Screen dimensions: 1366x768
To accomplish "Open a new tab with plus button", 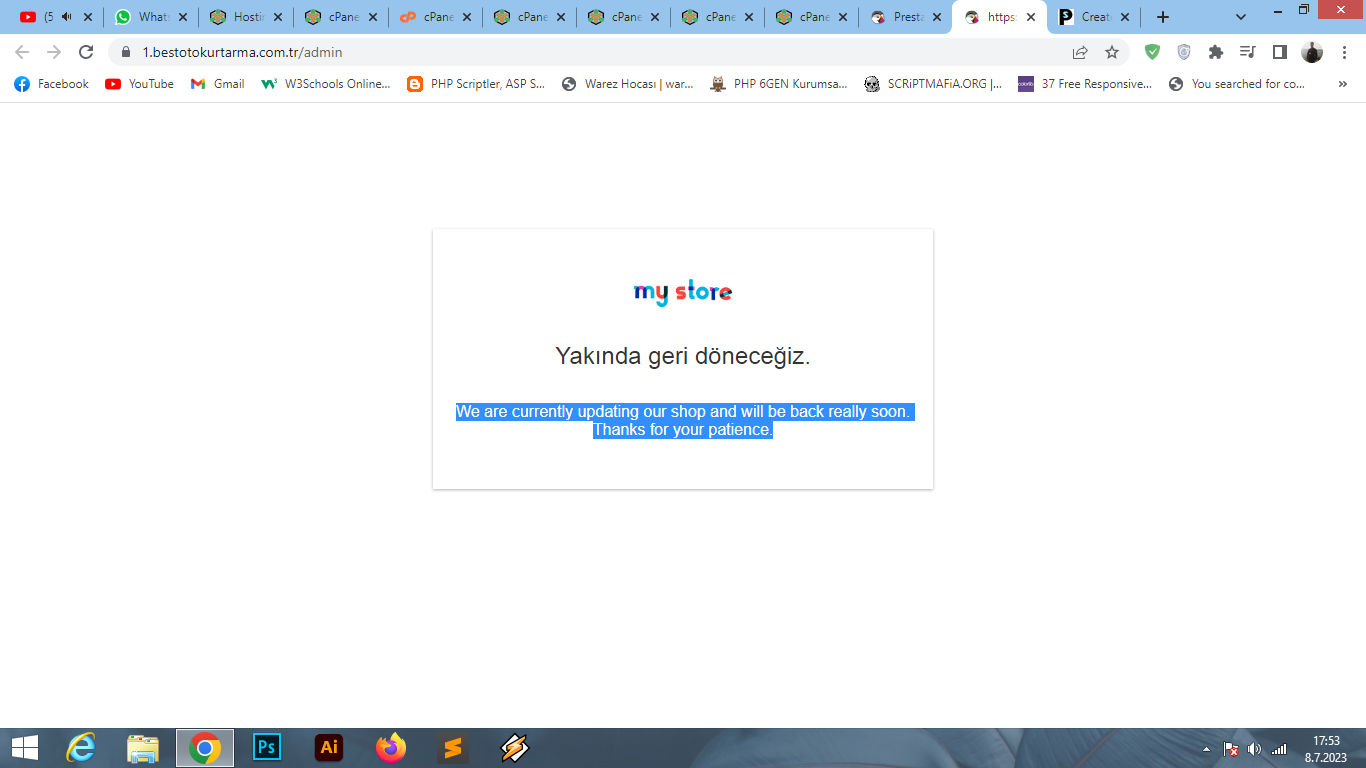I will click(1162, 17).
